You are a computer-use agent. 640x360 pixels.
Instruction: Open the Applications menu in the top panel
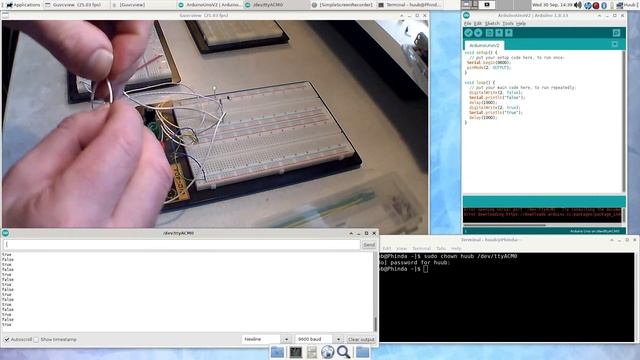[22, 5]
